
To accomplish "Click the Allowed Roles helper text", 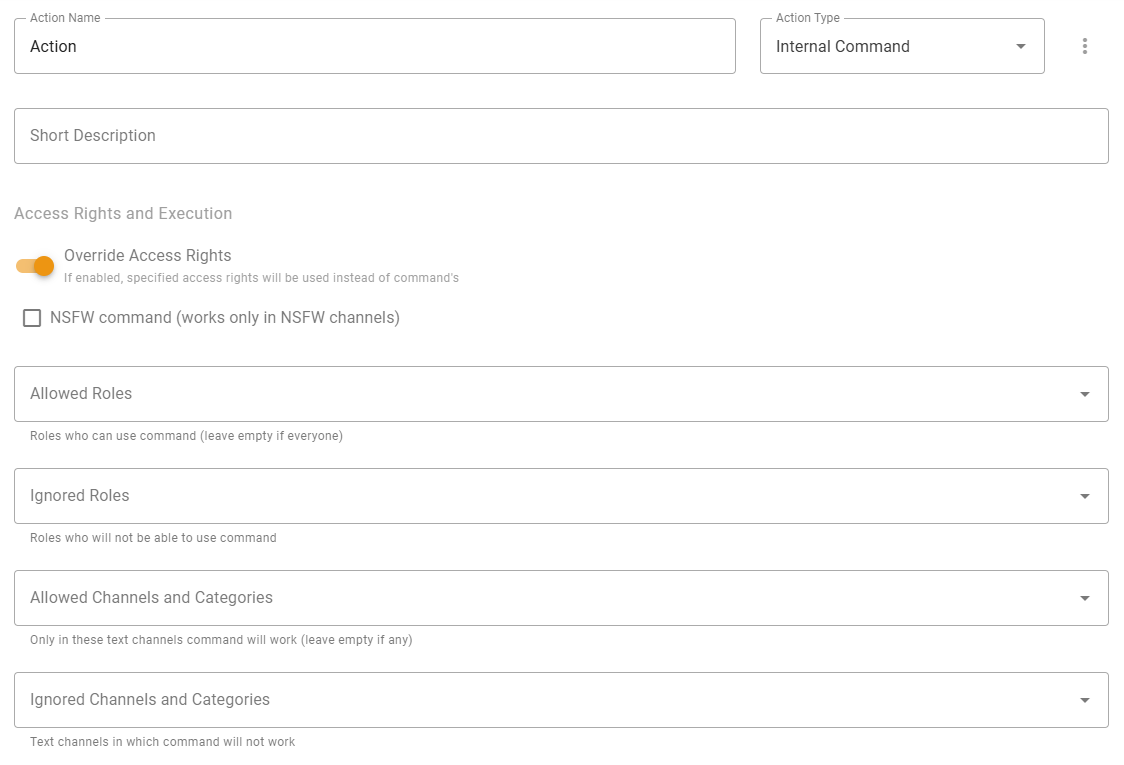I will point(186,436).
